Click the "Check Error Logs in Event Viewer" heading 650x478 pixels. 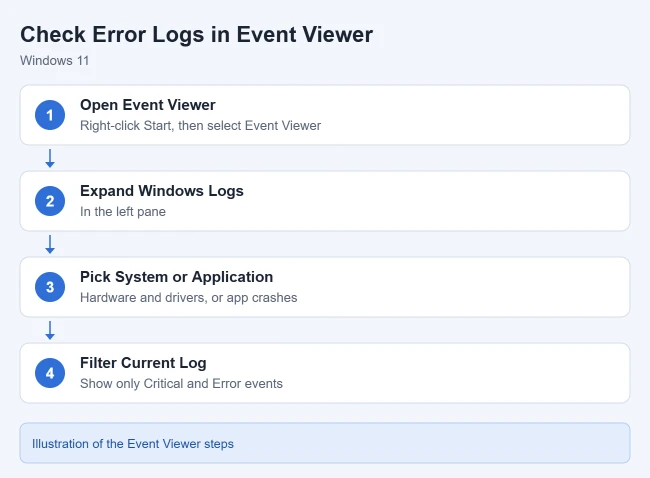196,35
